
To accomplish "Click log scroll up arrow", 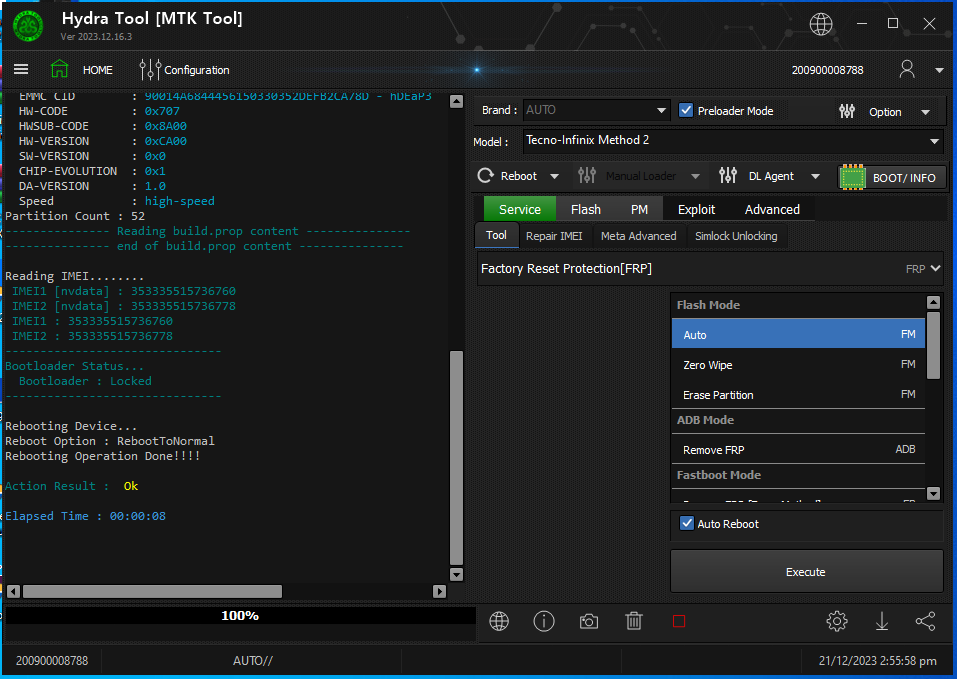I will click(456, 101).
